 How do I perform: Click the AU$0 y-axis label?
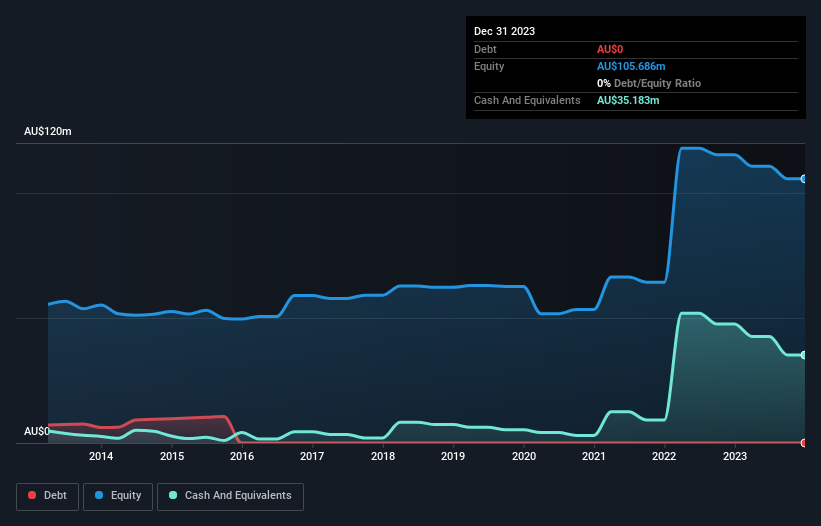coord(37,431)
